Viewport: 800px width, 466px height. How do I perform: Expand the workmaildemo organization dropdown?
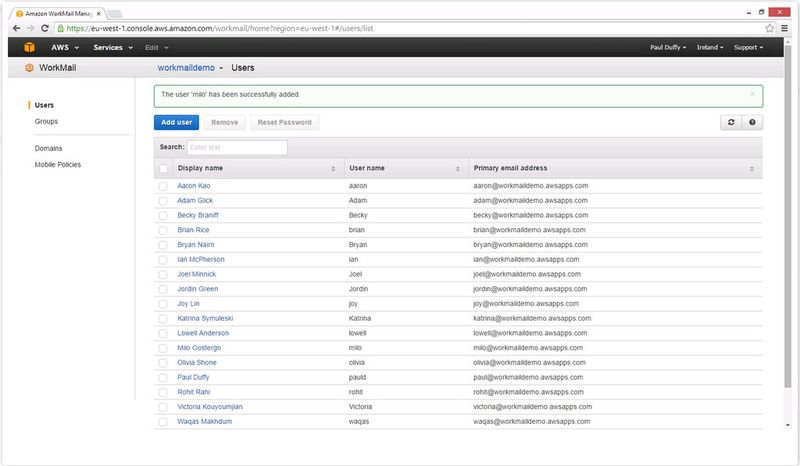coord(190,67)
